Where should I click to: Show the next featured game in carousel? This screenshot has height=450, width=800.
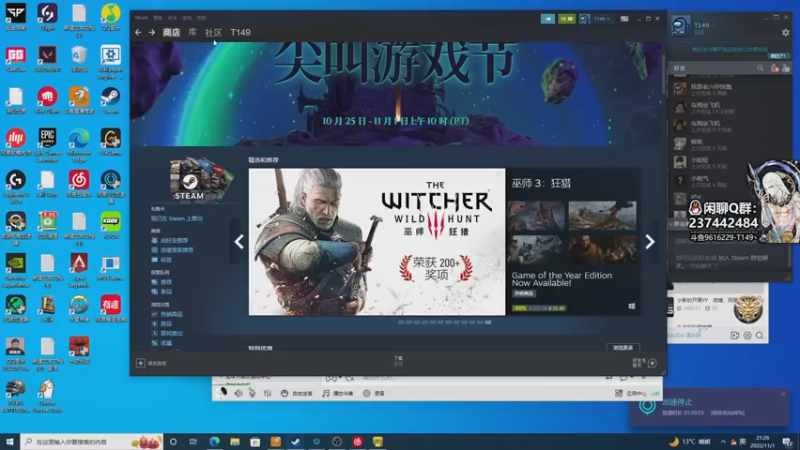pyautogui.click(x=649, y=242)
